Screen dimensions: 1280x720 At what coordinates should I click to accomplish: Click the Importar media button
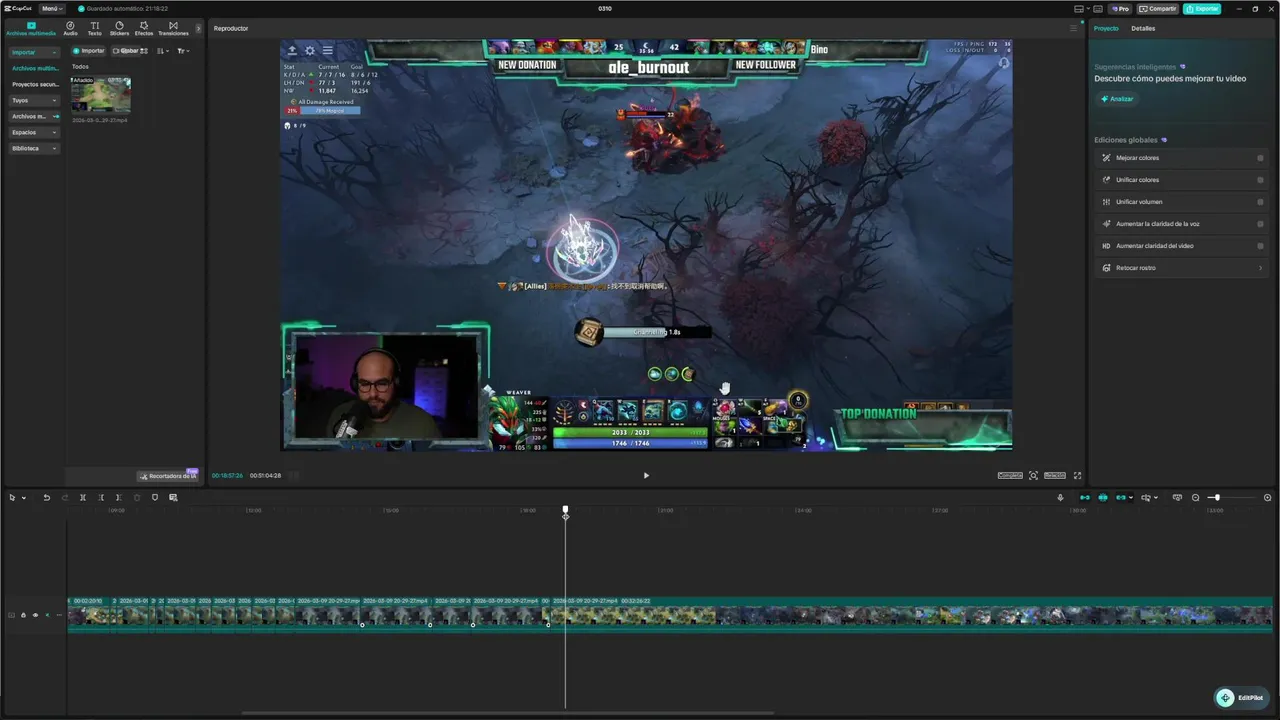89,51
